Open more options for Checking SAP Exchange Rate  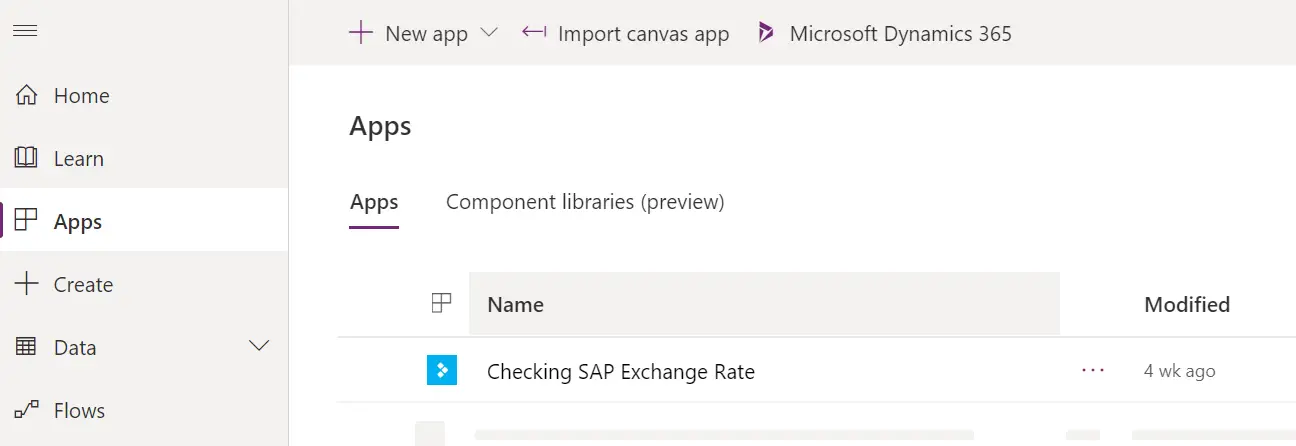[1093, 371]
